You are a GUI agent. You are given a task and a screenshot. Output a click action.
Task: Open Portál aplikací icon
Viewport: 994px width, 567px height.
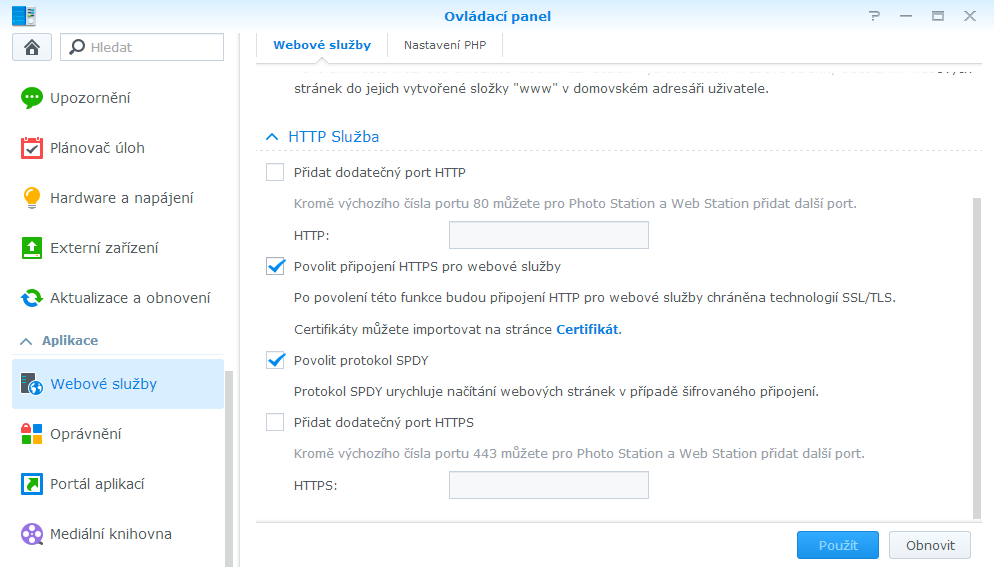[x=33, y=484]
